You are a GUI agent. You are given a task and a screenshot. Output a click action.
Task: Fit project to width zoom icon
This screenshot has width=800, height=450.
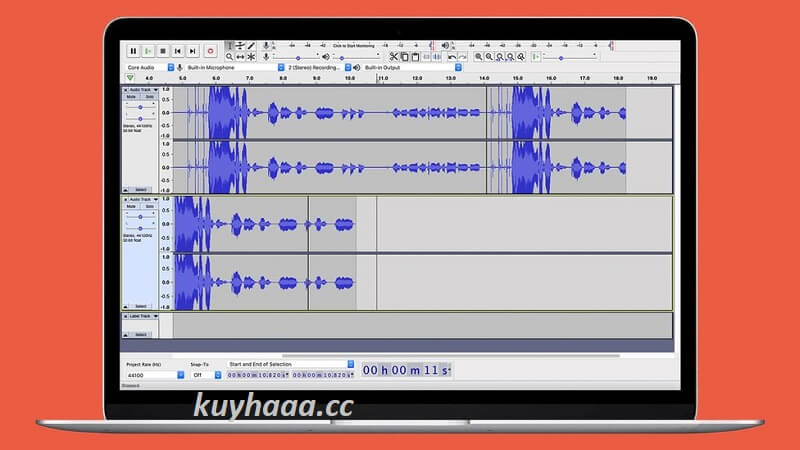point(510,57)
